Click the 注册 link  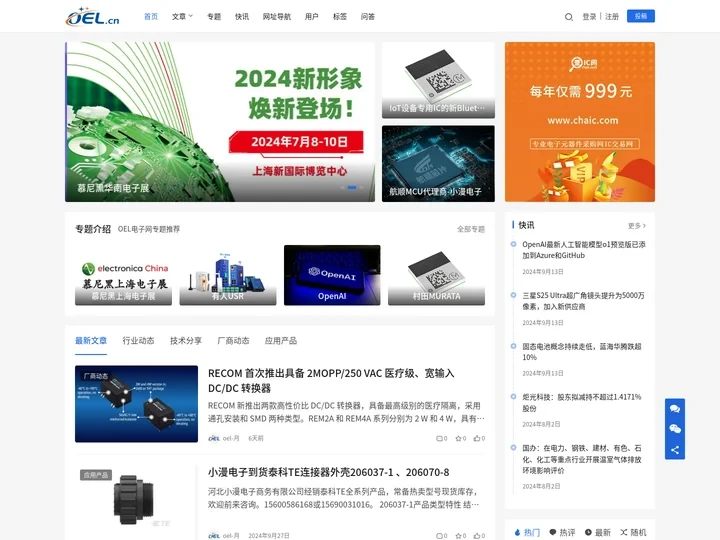point(612,17)
